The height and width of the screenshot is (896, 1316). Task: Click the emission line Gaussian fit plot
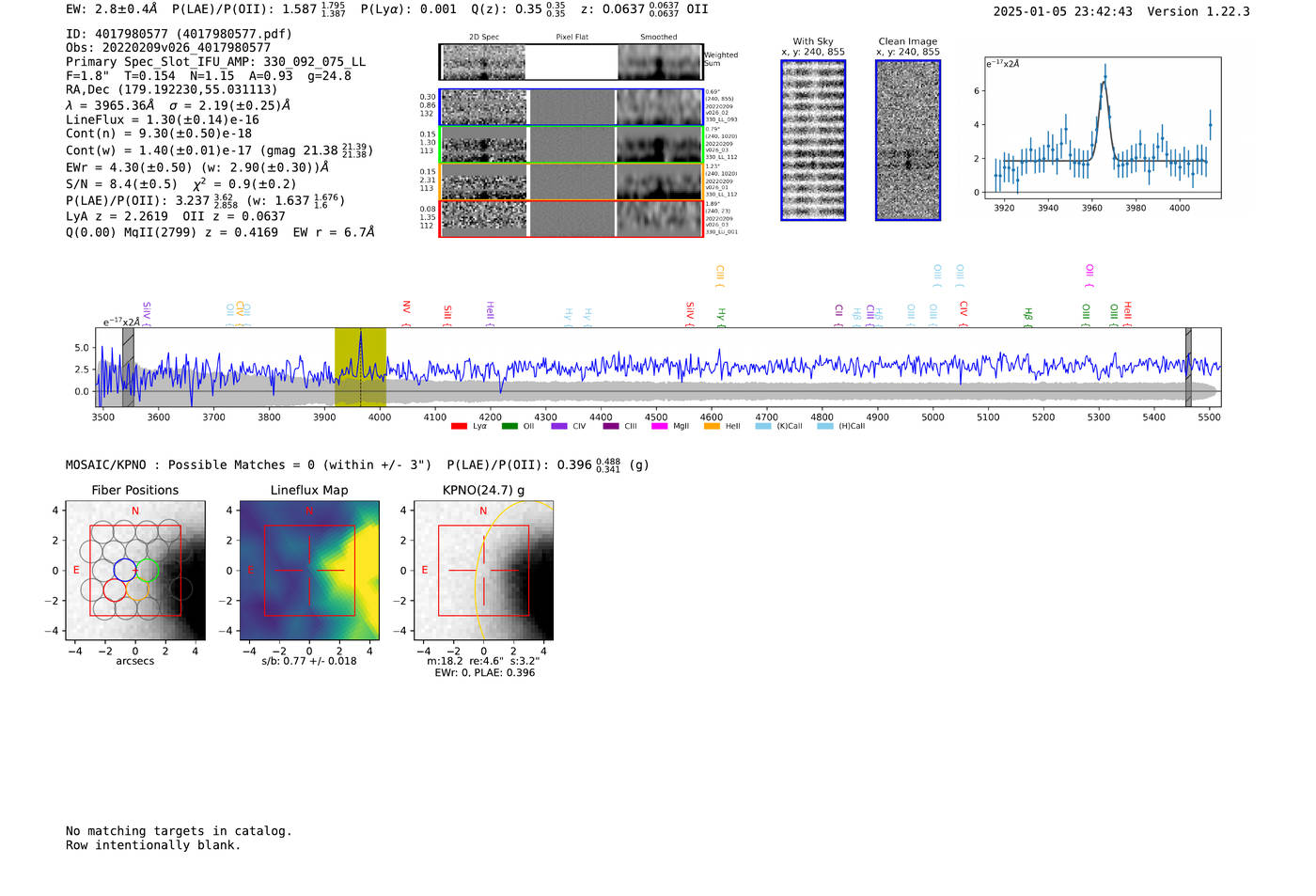click(1103, 128)
